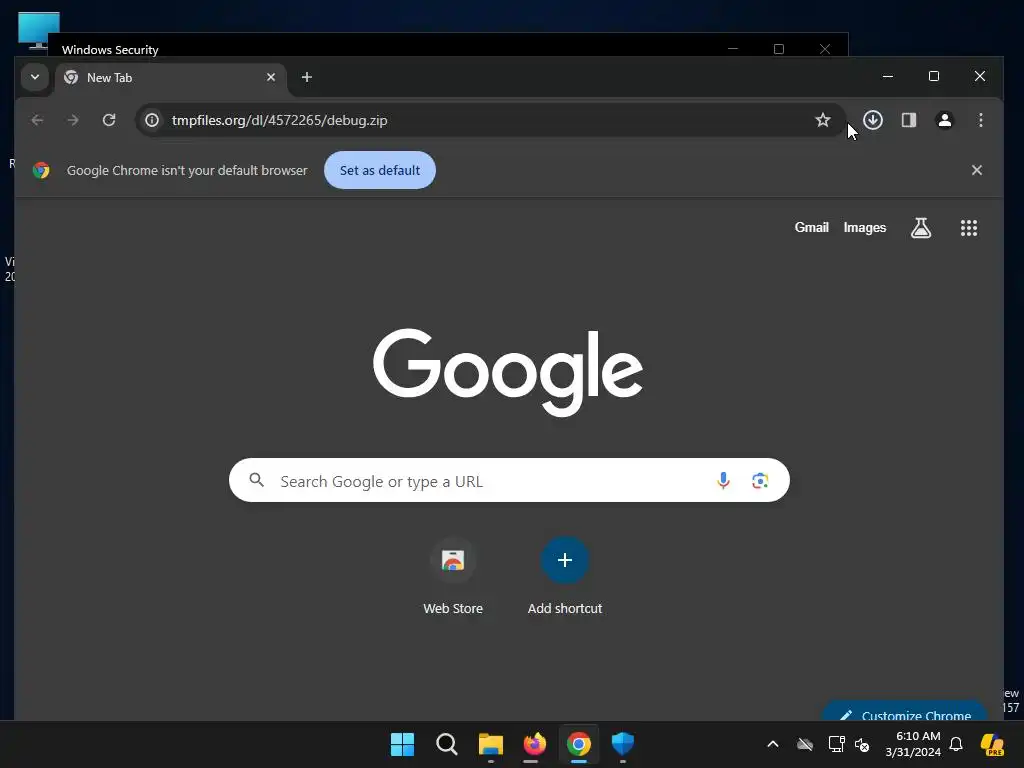The height and width of the screenshot is (768, 1024).
Task: Bookmark this tab with star icon
Action: click(823, 120)
